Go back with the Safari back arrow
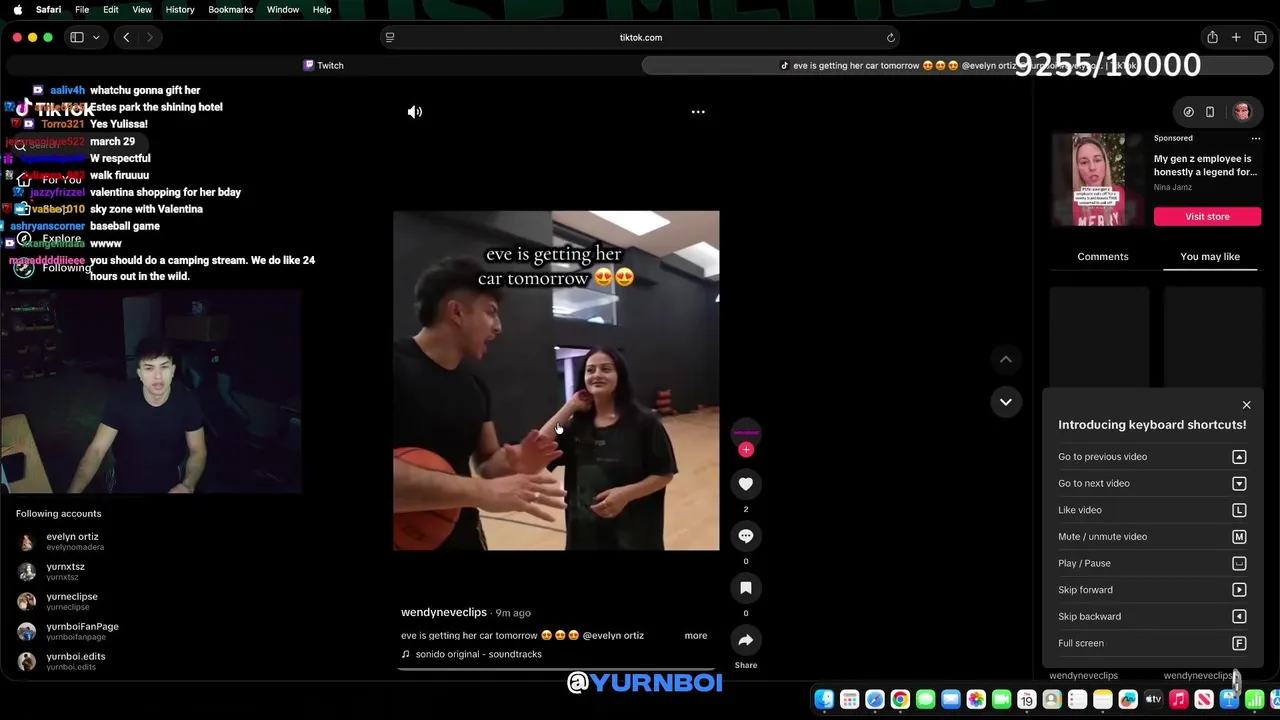Image resolution: width=1280 pixels, height=720 pixels. coord(126,37)
